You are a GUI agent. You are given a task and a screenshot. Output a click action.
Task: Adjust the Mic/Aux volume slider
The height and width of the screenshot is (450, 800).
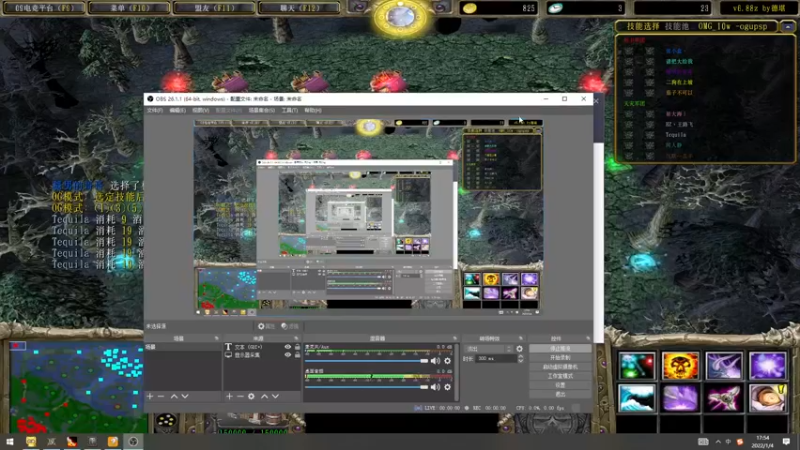coord(366,361)
